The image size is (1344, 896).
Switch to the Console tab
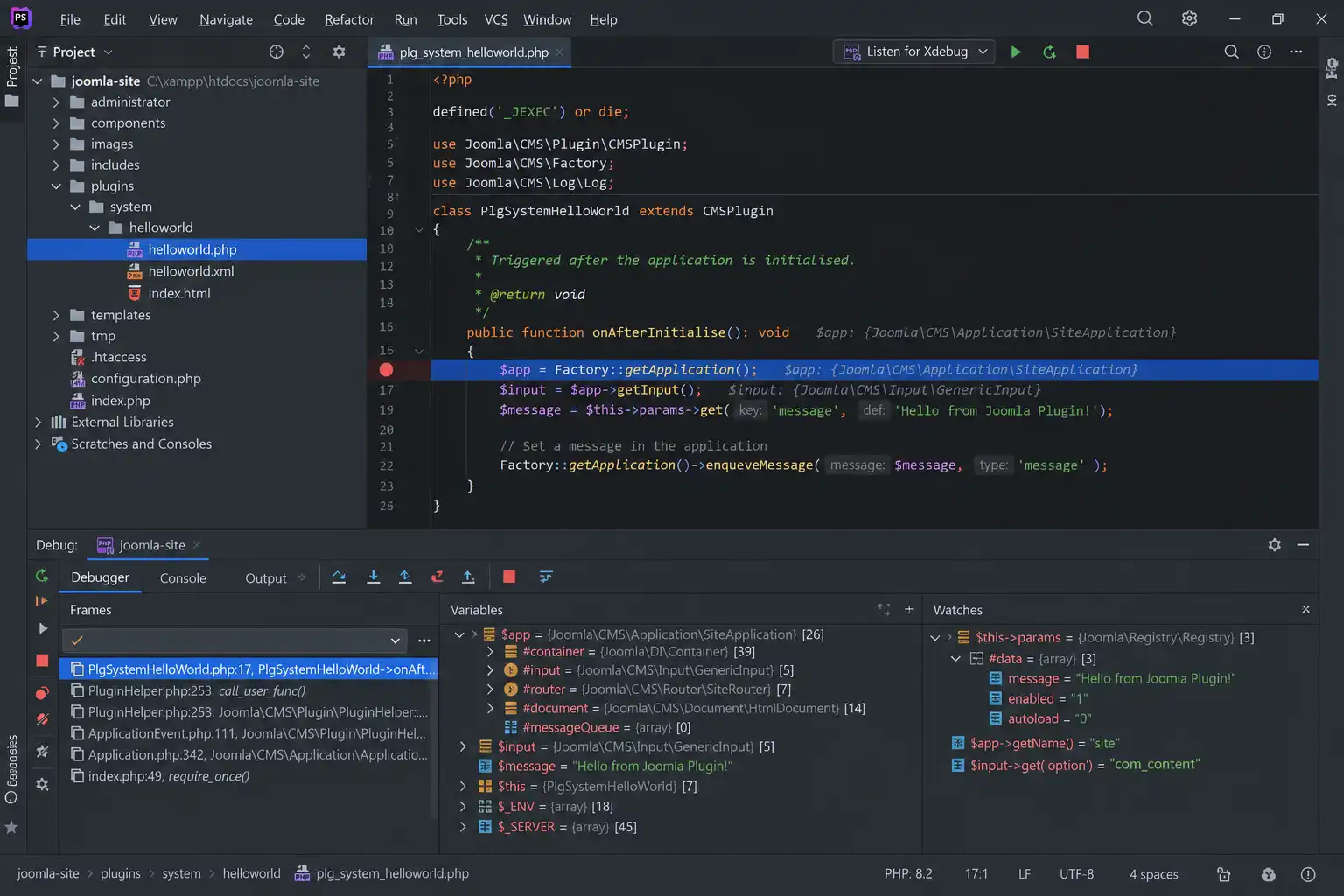(183, 577)
